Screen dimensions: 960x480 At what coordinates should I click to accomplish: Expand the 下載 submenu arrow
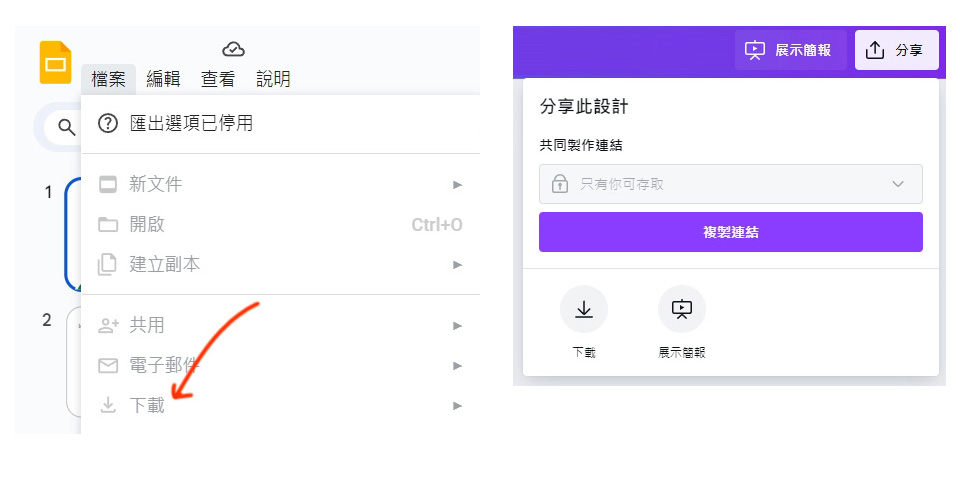[x=457, y=406]
